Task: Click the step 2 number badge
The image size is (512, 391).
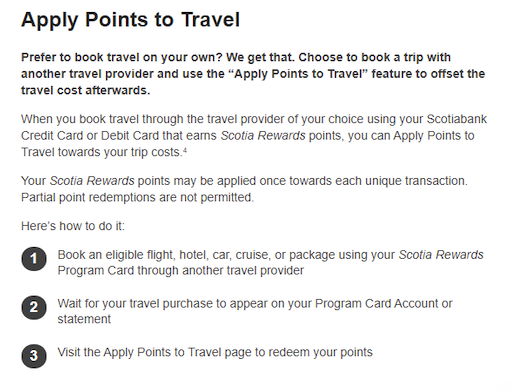Action: point(34,307)
